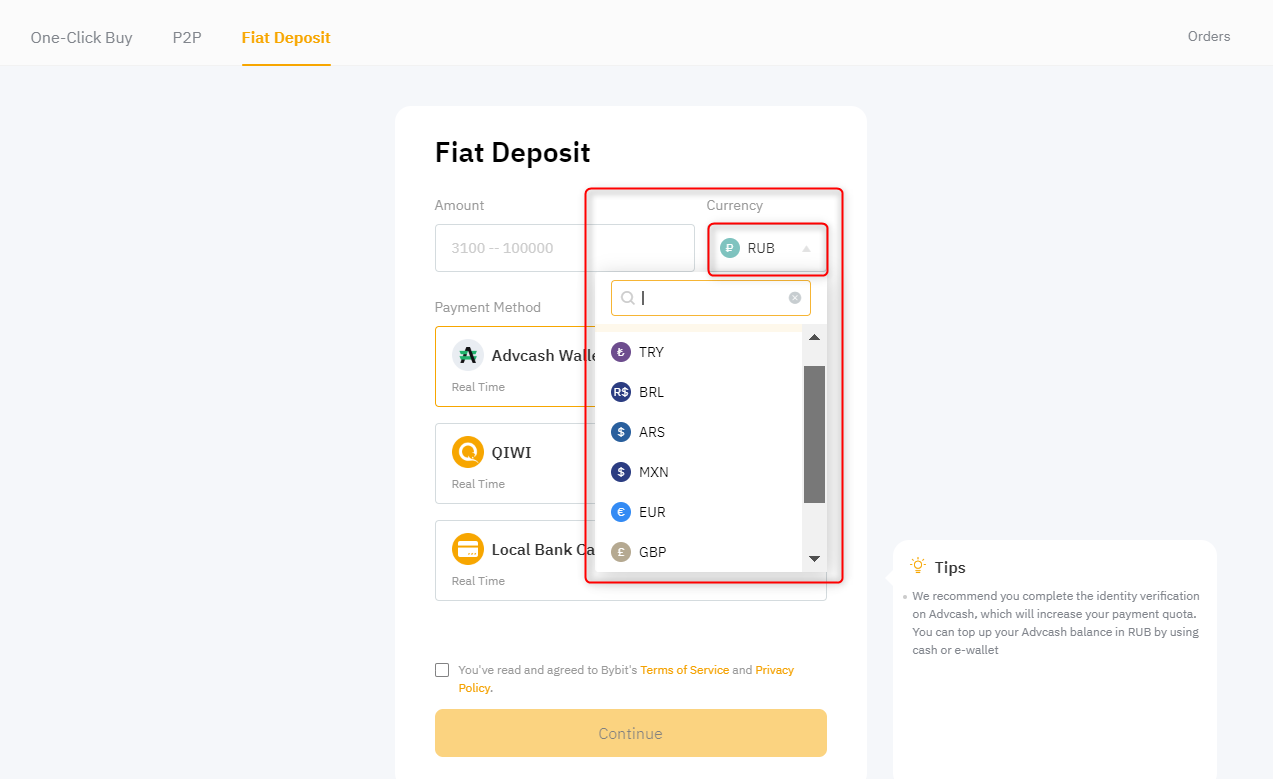Click the BRL real currency icon
The image size is (1273, 779).
621,392
